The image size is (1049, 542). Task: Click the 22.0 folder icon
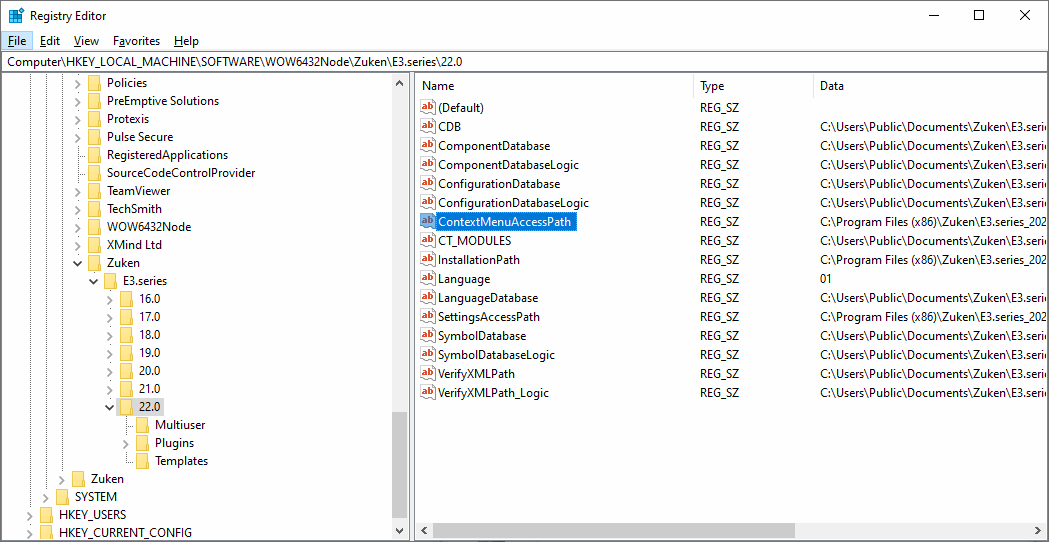(x=126, y=407)
